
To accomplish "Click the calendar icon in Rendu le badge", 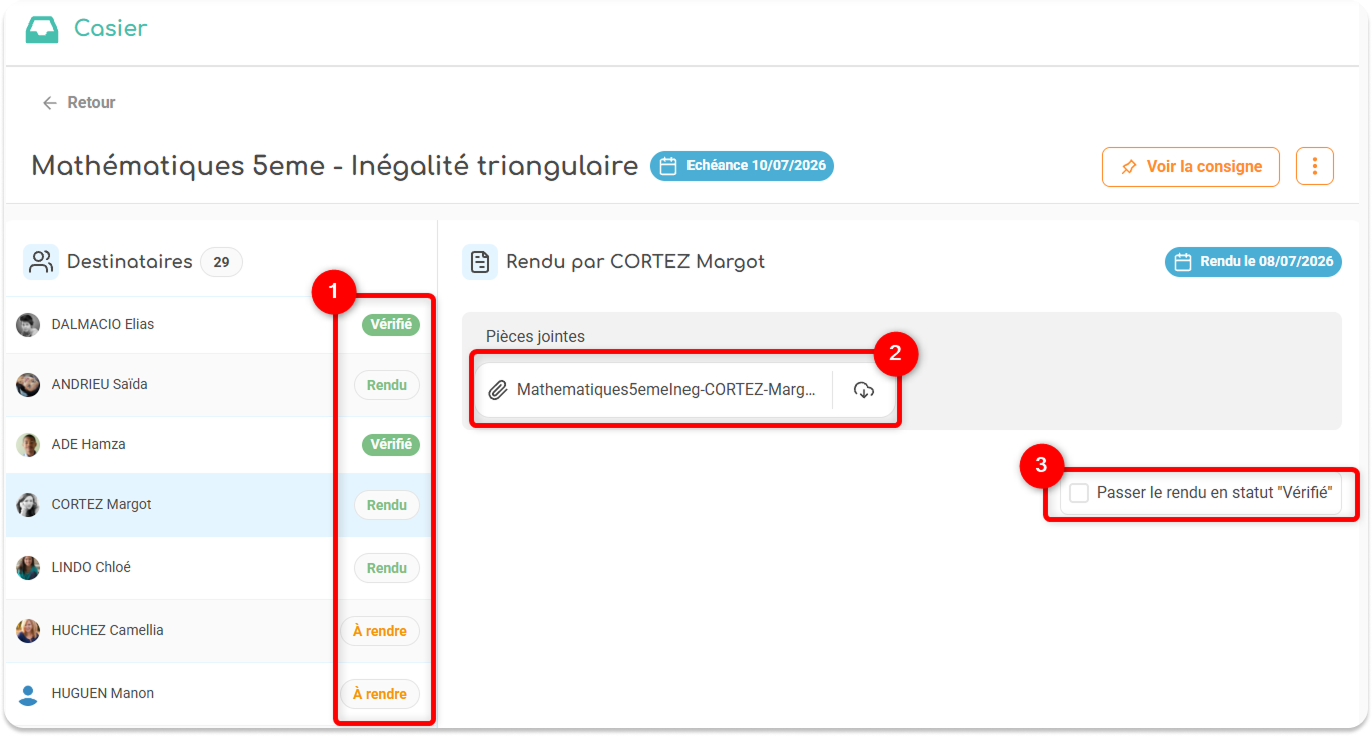I will click(1183, 262).
